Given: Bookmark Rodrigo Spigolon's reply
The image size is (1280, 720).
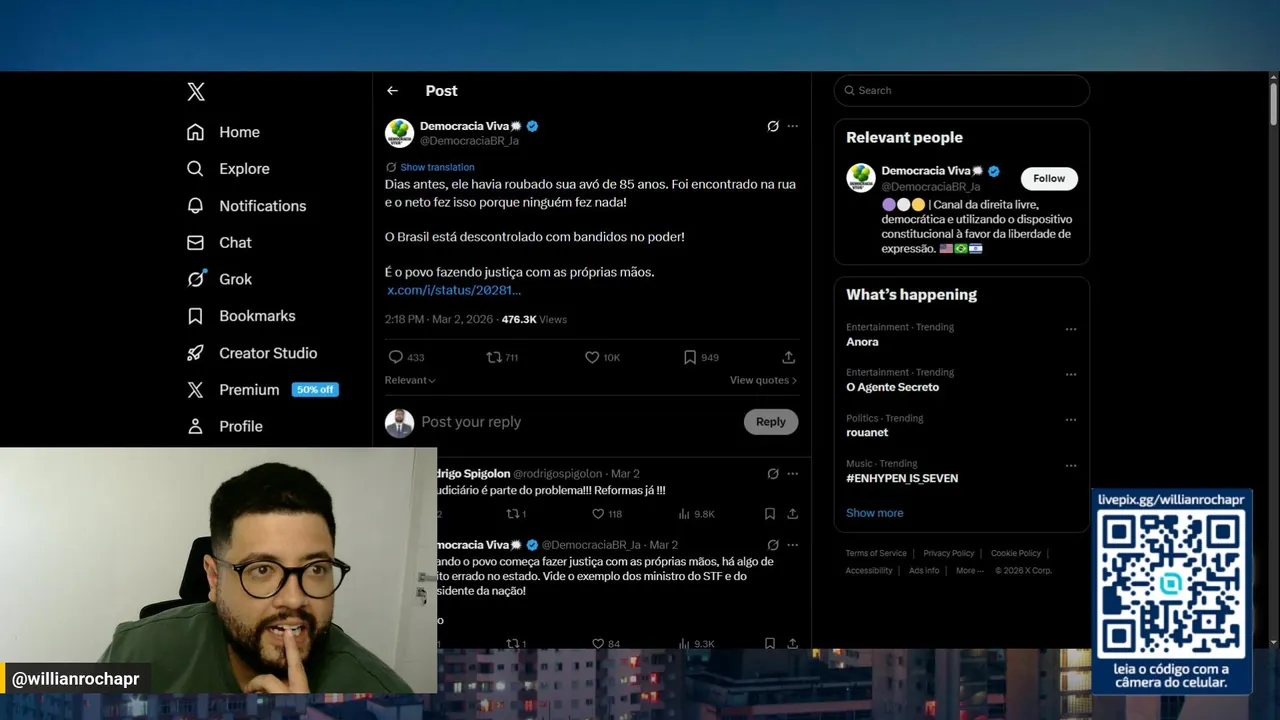Looking at the screenshot, I should 770,514.
